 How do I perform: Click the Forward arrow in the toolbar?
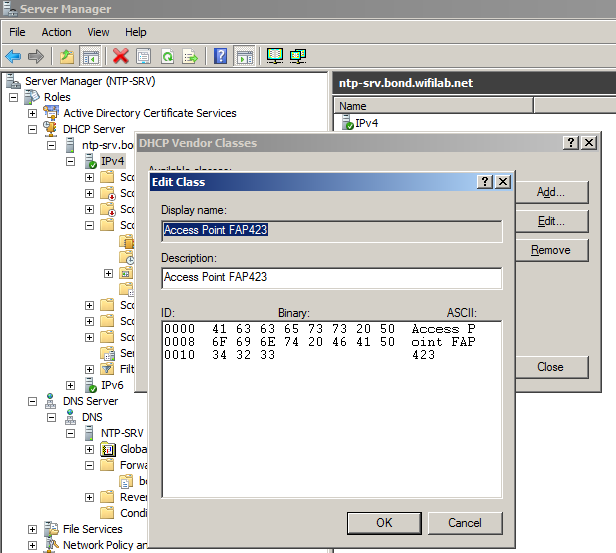tap(36, 56)
